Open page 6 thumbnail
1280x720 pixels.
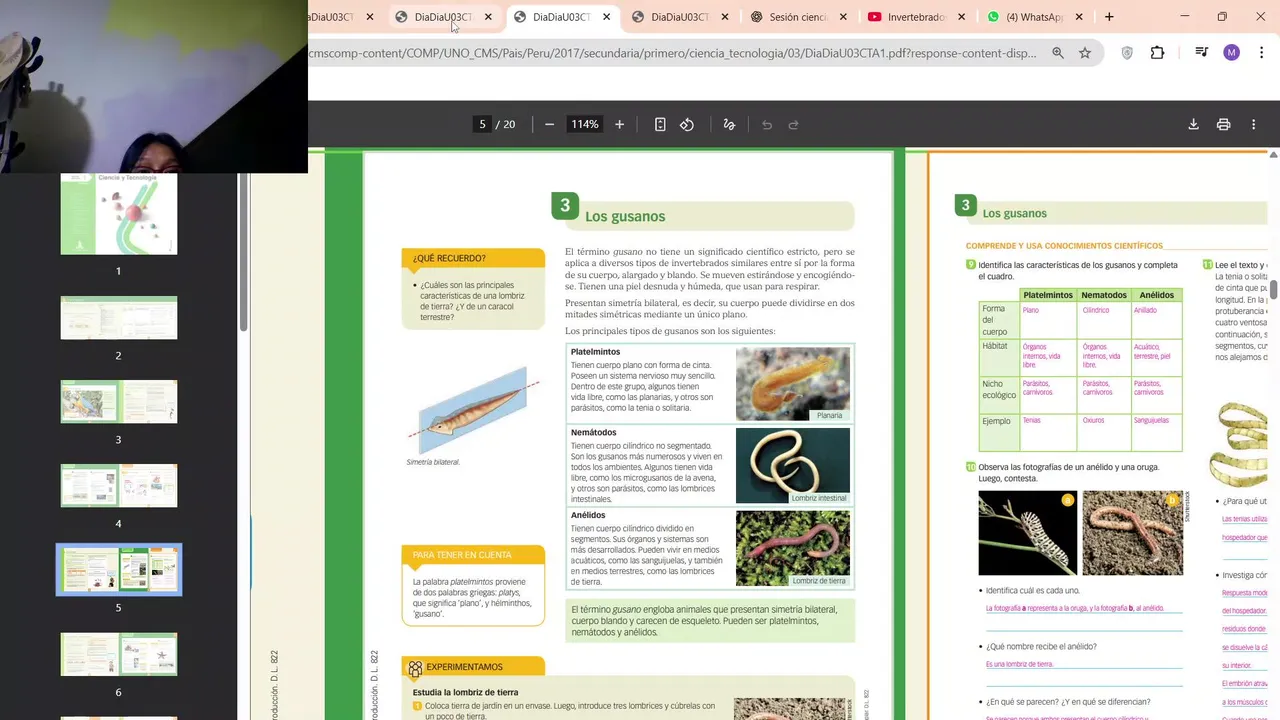click(119, 654)
